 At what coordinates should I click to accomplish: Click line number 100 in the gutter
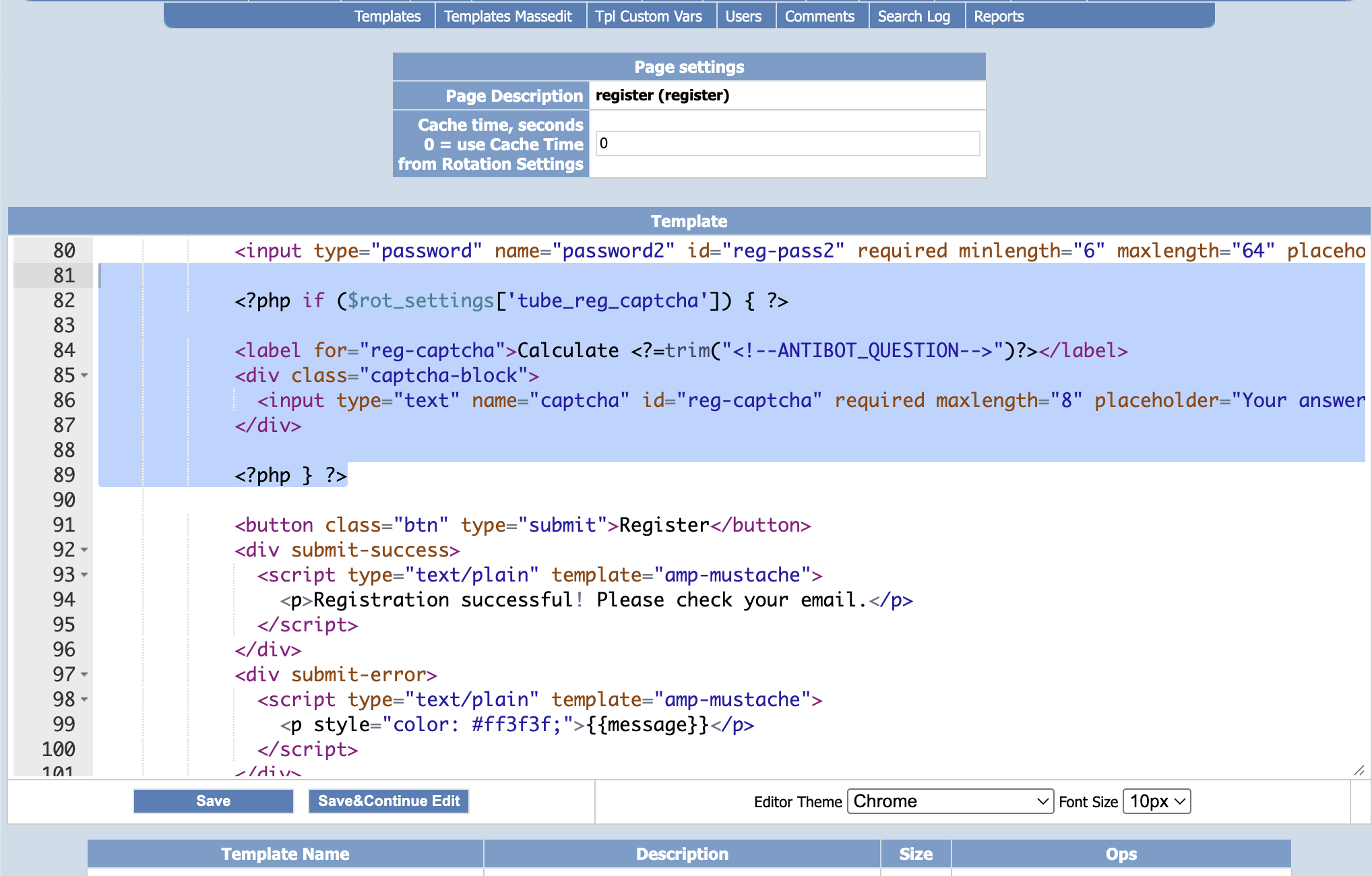pos(59,749)
